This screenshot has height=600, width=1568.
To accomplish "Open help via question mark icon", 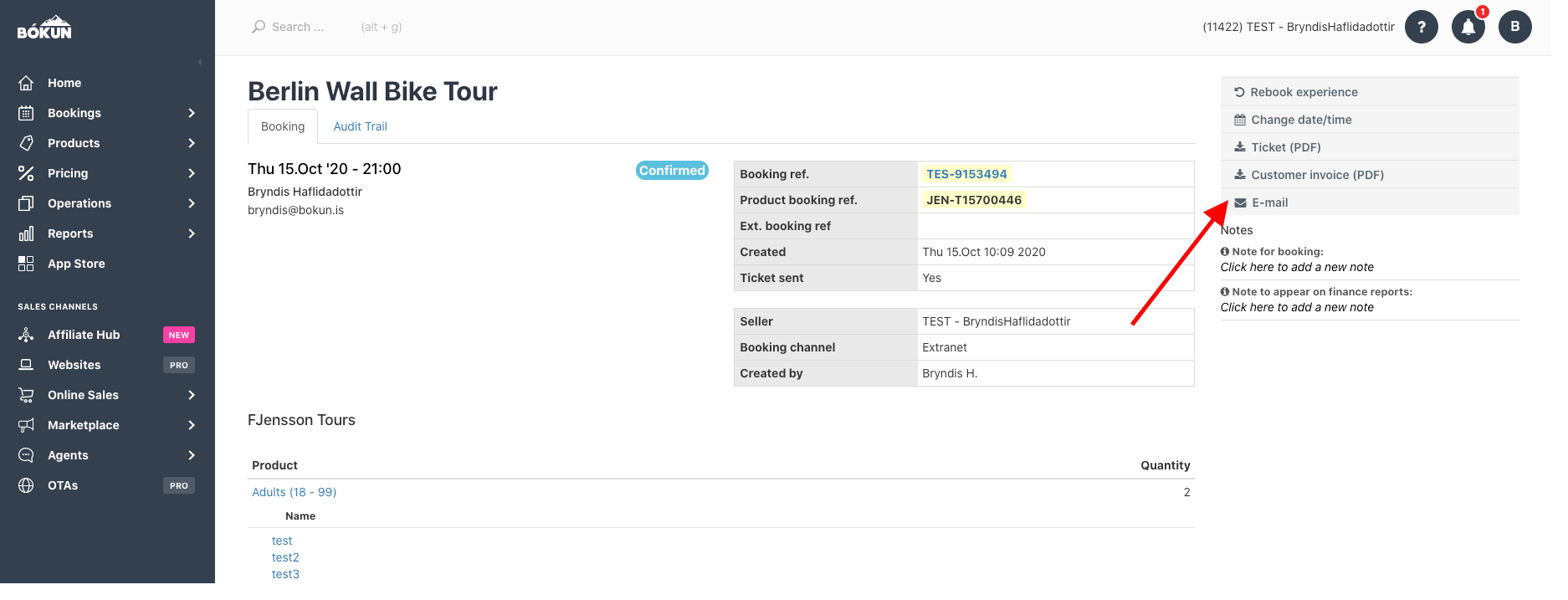I will (x=1422, y=27).
